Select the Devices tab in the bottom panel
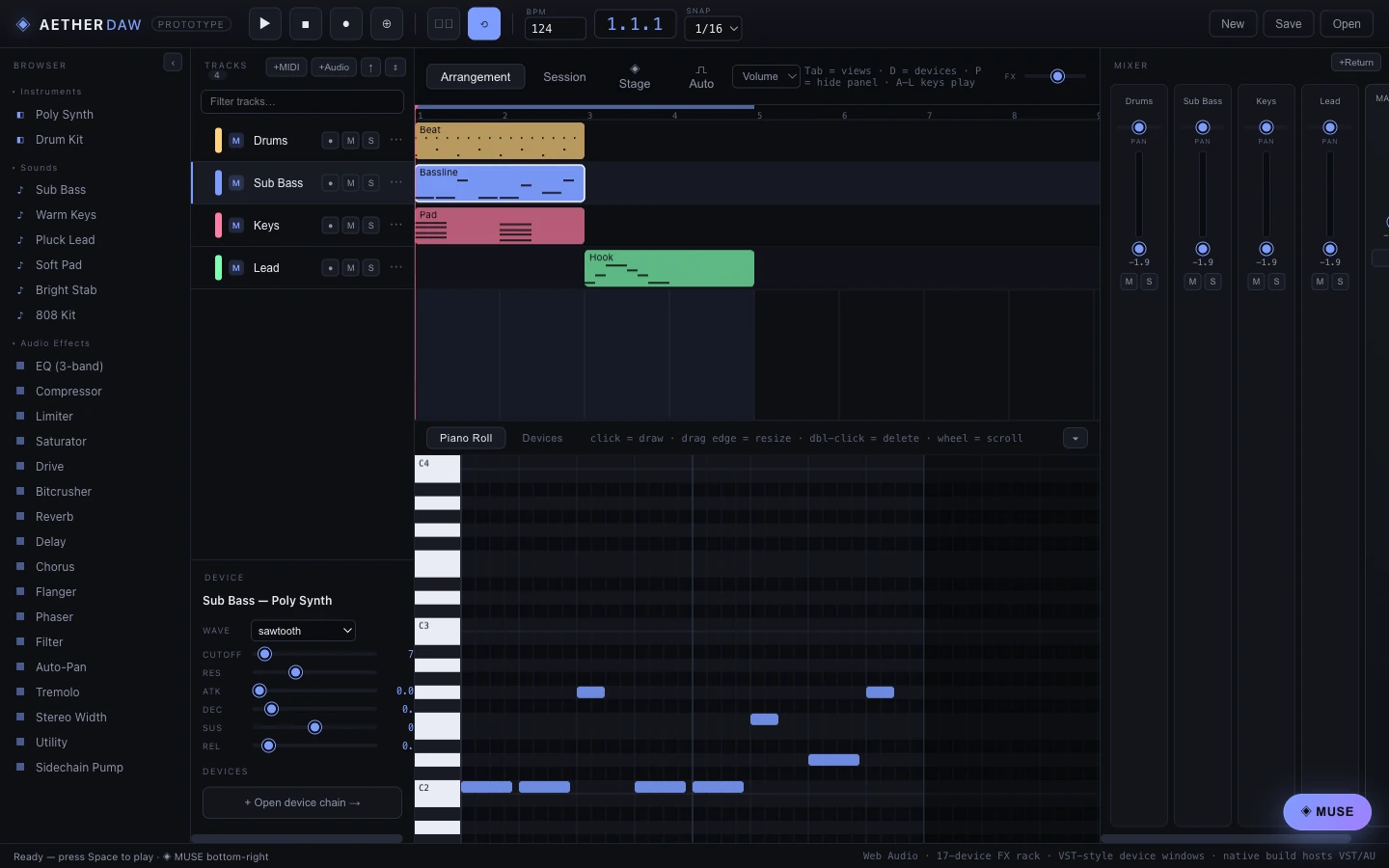Screen dimensions: 1389x868 pyautogui.click(x=542, y=438)
